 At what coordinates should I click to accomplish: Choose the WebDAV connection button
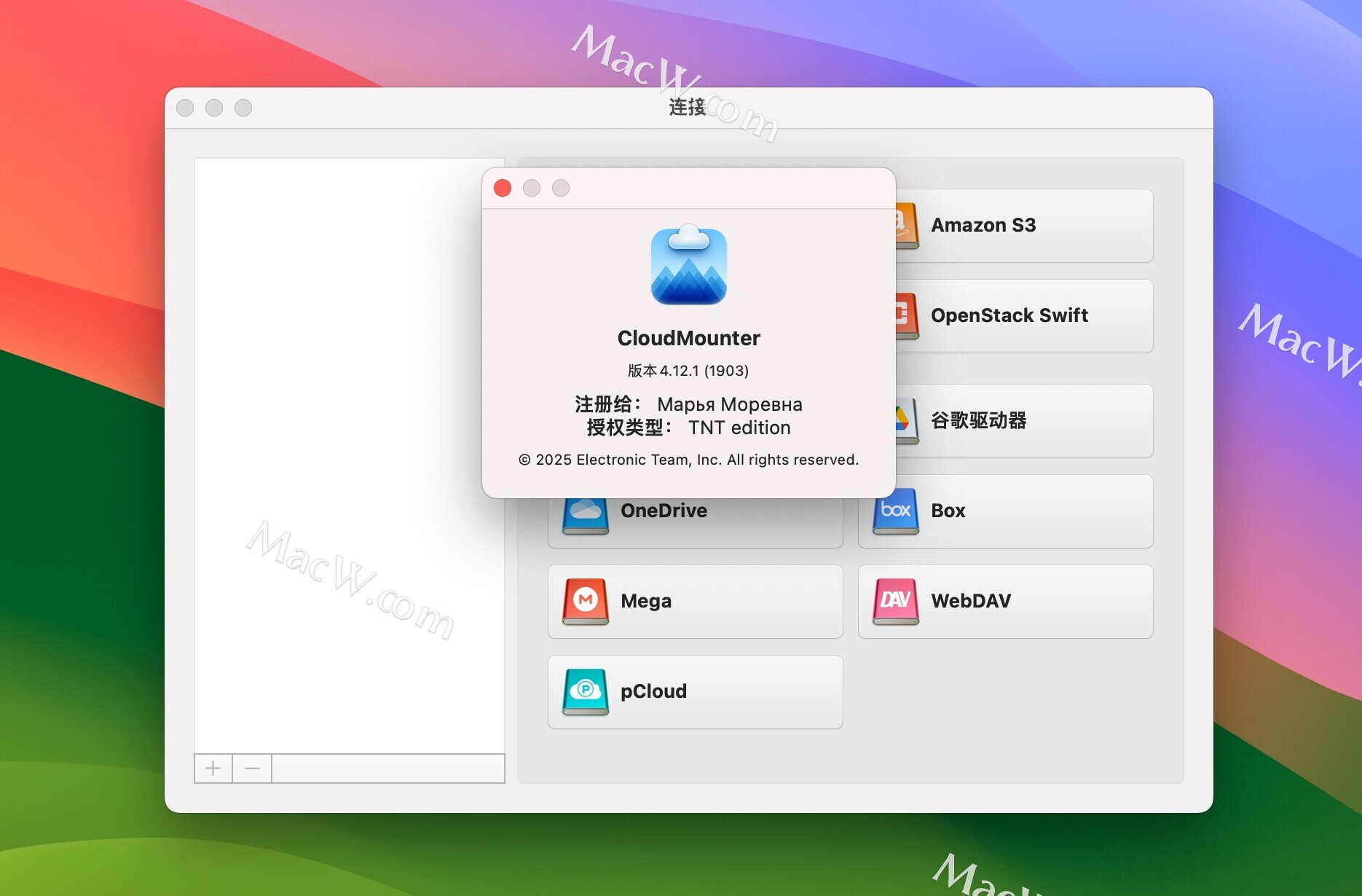coord(1005,602)
